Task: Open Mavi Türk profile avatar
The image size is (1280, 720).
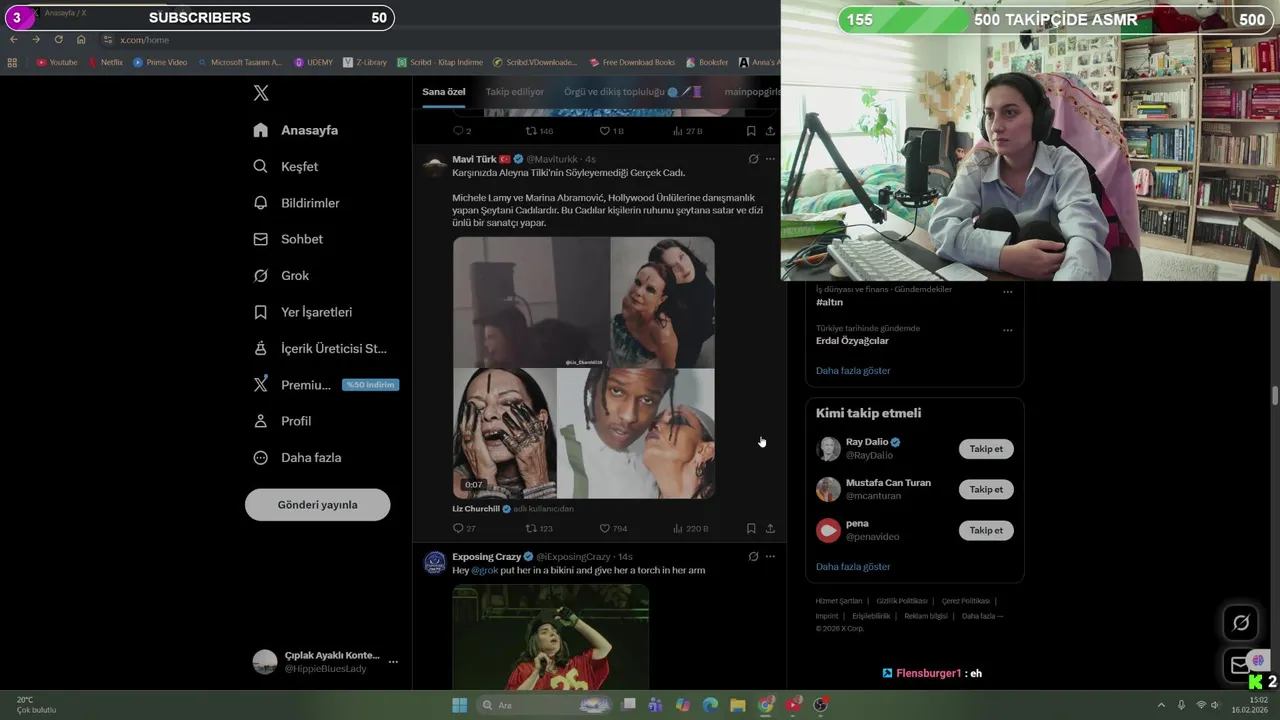Action: pos(434,166)
